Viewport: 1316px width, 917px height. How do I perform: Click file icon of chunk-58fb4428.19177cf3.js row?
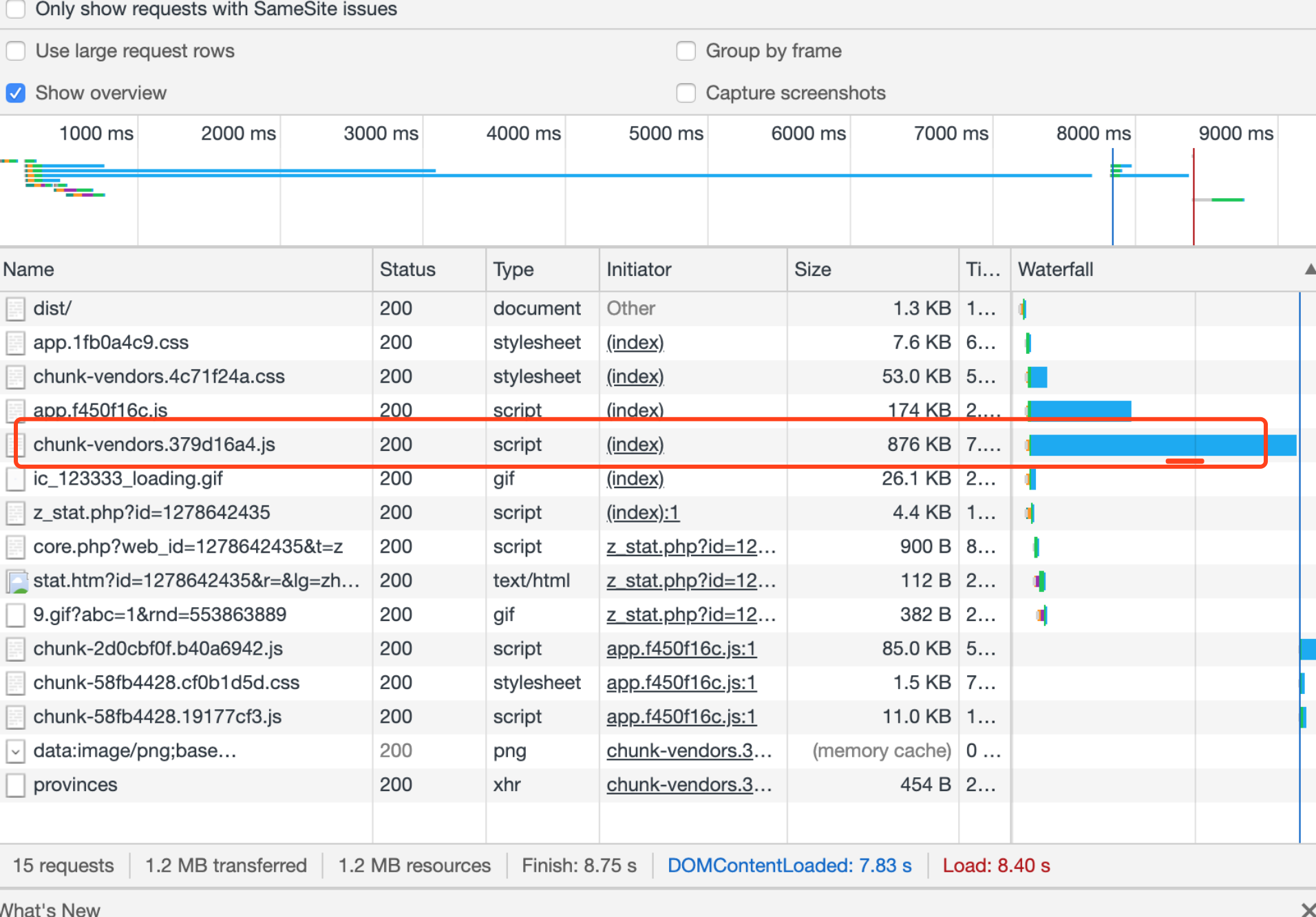point(15,717)
